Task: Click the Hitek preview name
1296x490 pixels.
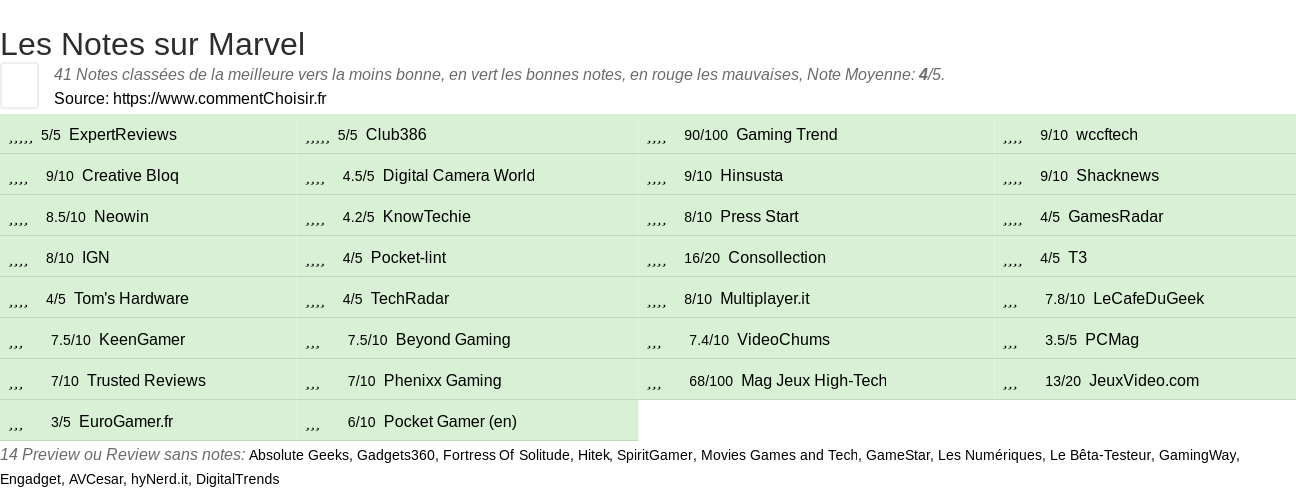Action: 593,455
